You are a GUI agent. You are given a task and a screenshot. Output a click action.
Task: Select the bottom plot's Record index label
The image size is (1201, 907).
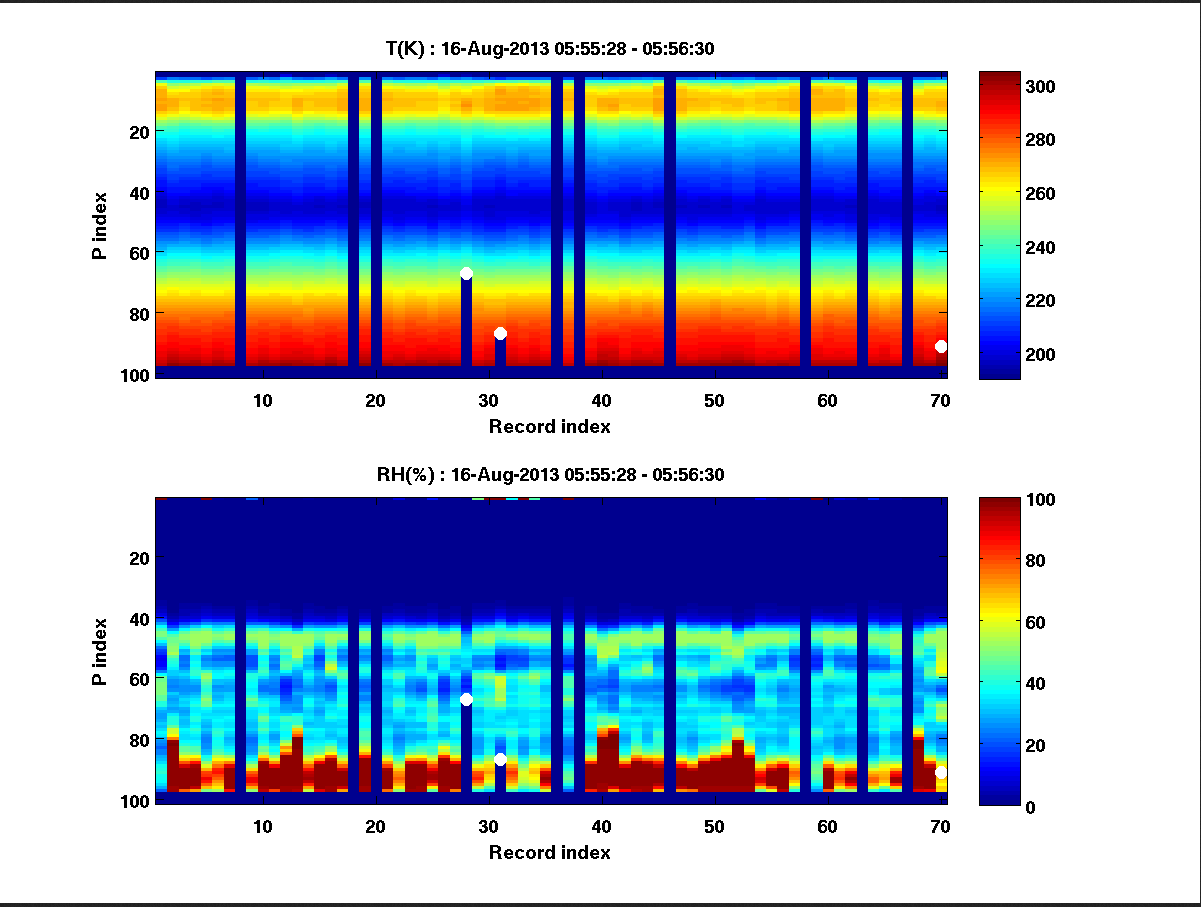coord(549,853)
